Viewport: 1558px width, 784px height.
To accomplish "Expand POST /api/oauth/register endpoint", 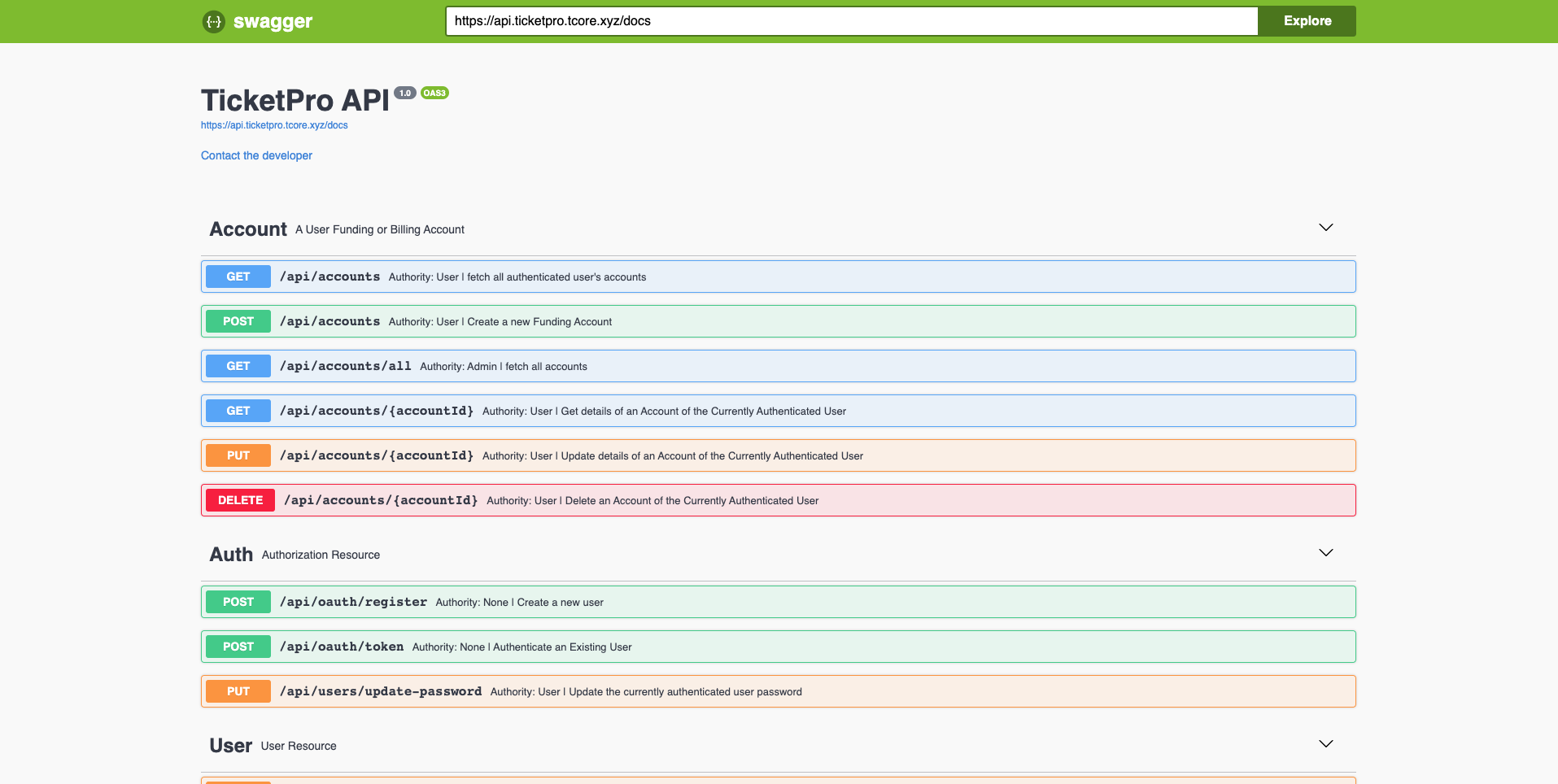I will tap(779, 602).
